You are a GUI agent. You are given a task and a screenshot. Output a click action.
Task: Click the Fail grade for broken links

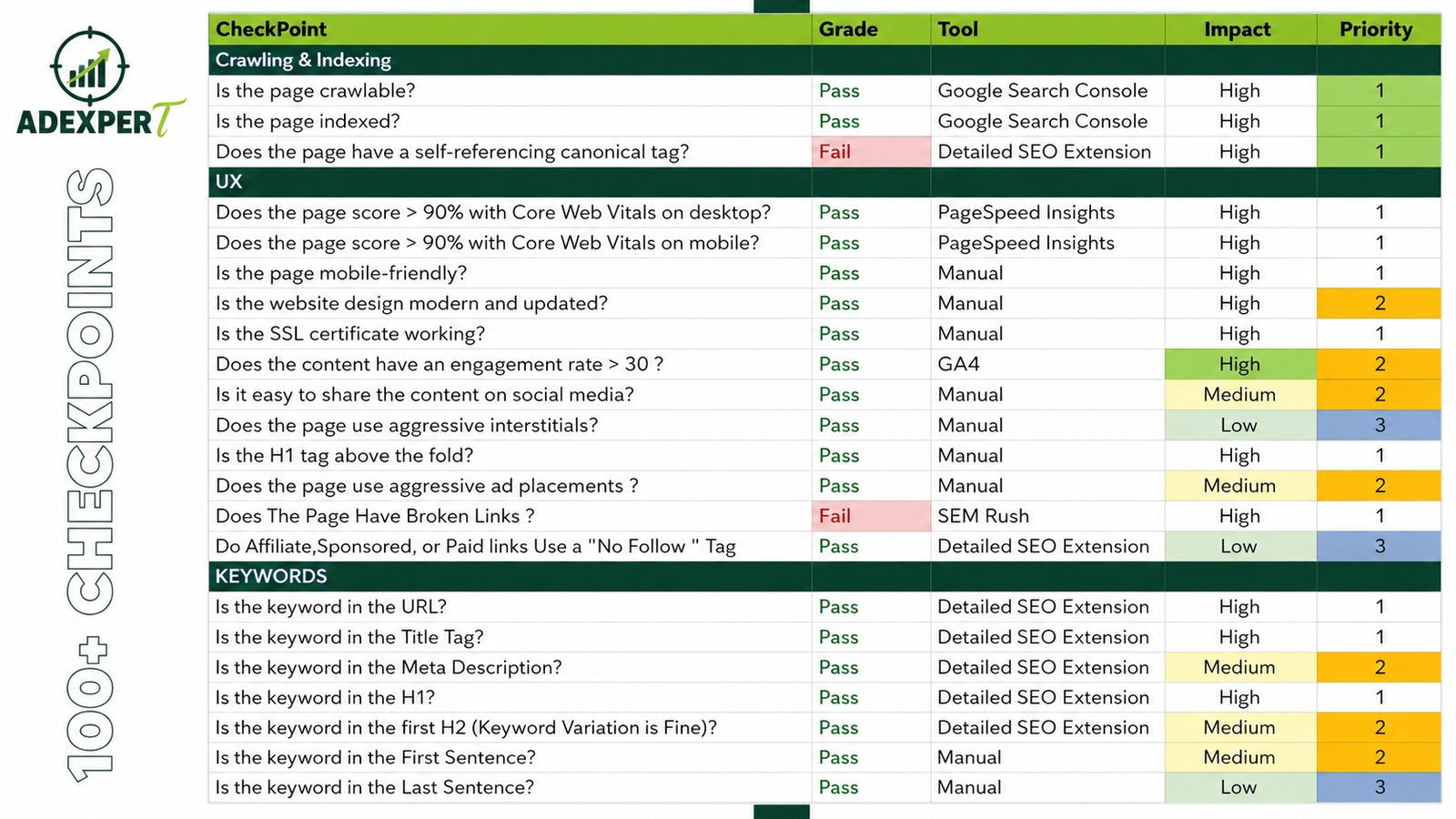(x=871, y=516)
